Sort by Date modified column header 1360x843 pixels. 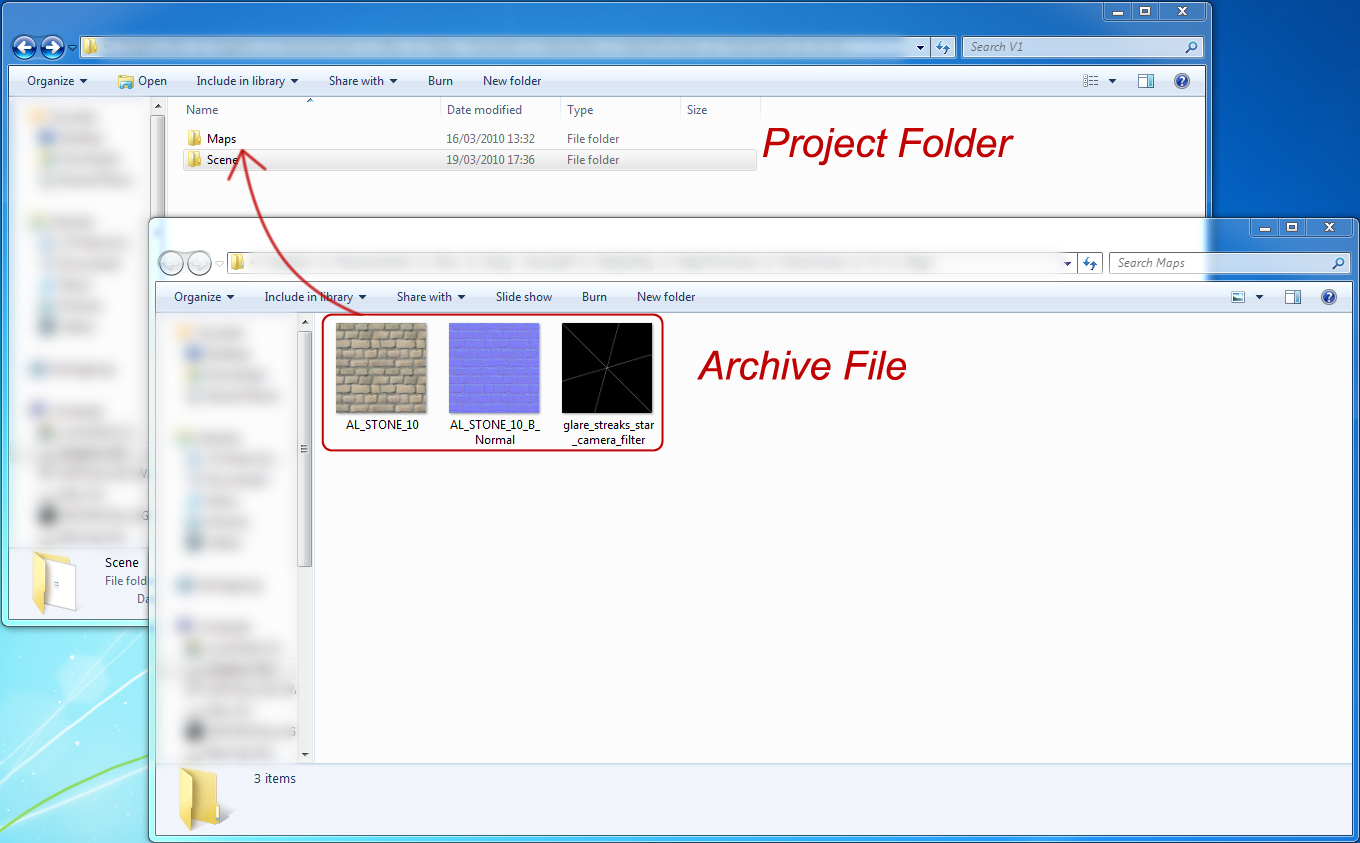(x=484, y=110)
